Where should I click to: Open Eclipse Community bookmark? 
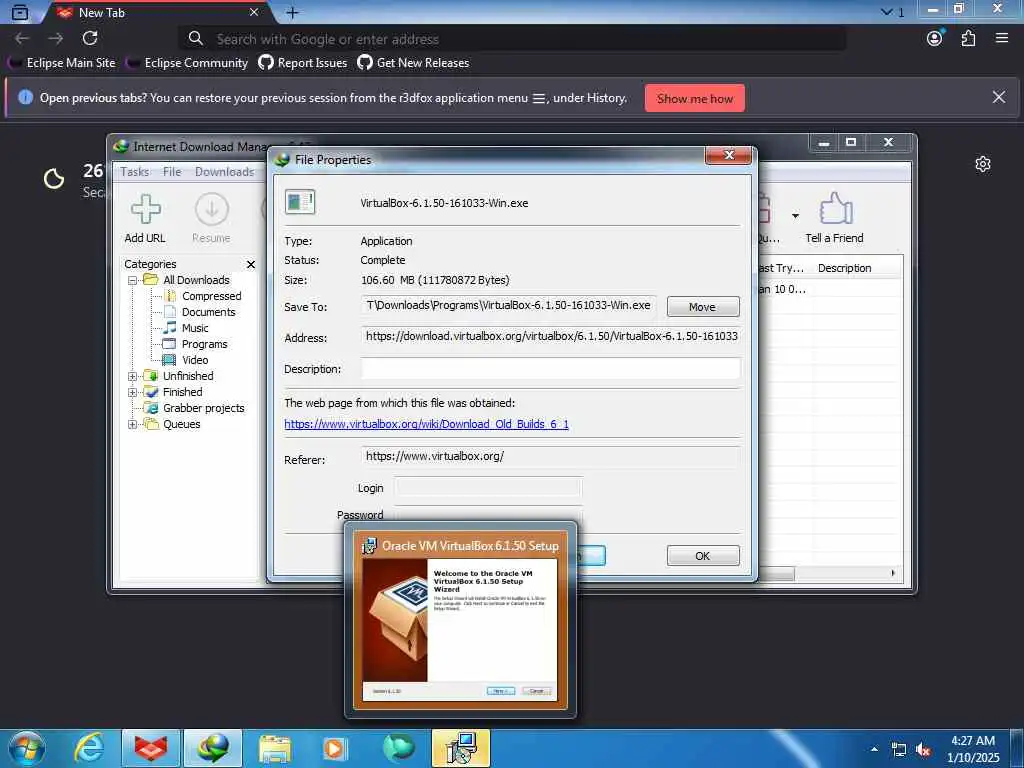(188, 63)
